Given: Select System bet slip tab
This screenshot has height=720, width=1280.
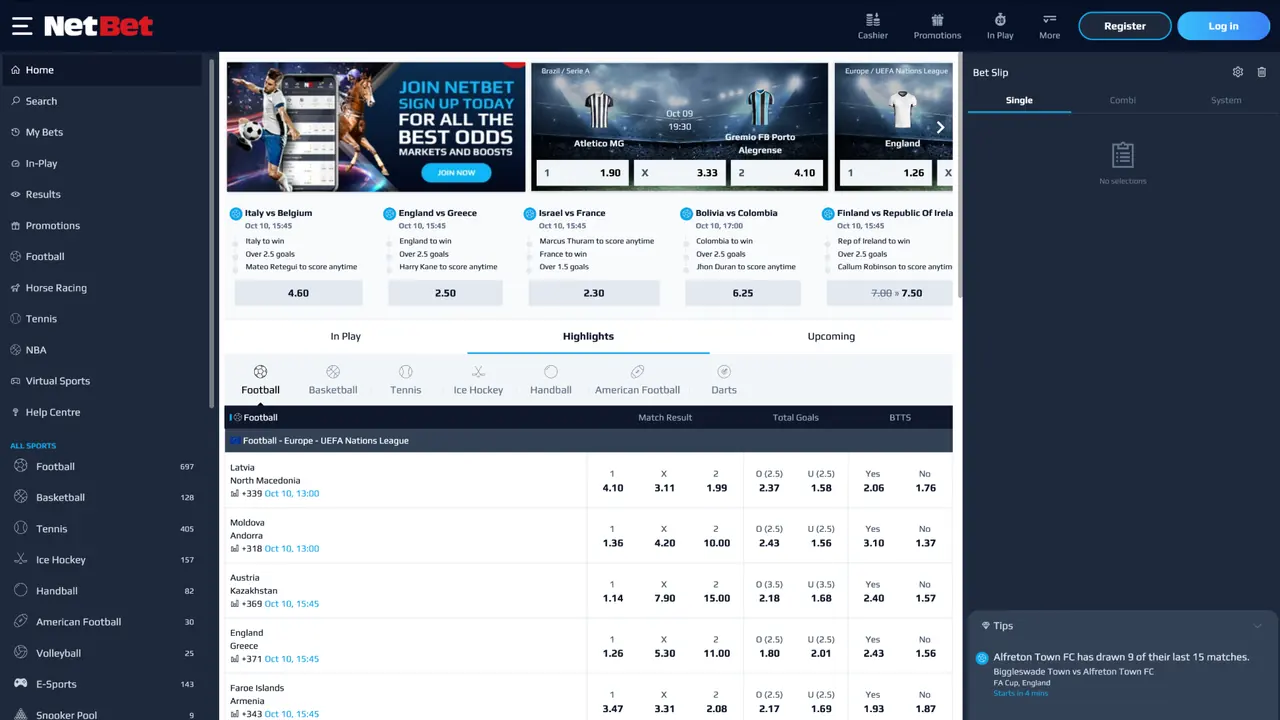Looking at the screenshot, I should coord(1226,100).
